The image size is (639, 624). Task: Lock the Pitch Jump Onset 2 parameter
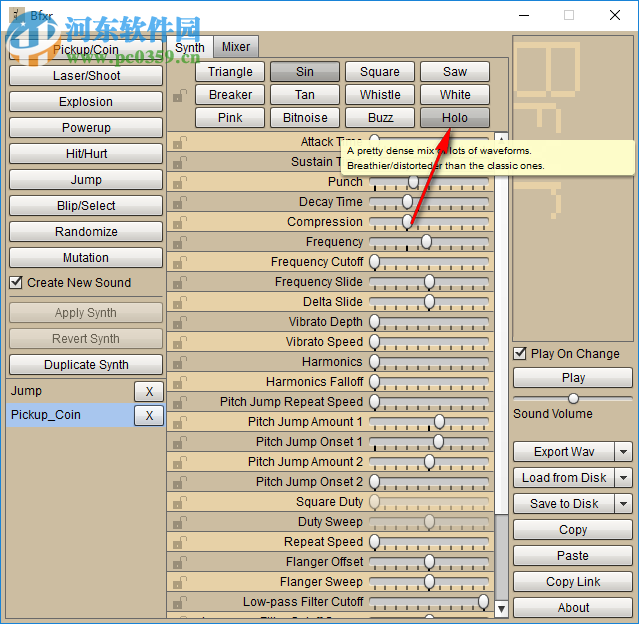(179, 482)
